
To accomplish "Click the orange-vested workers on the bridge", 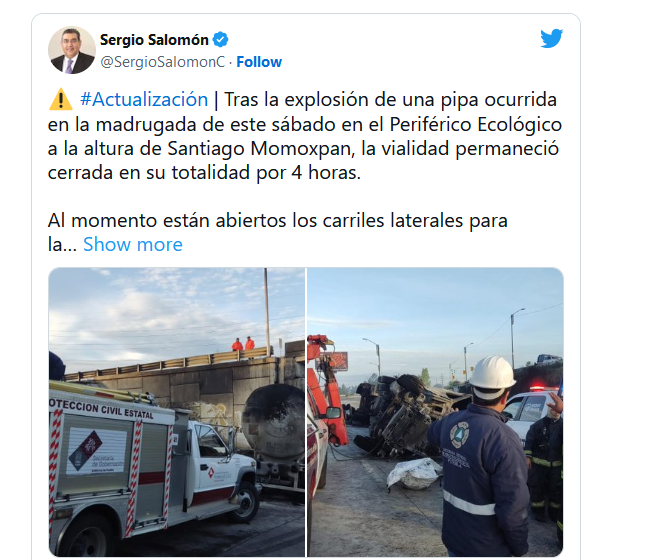I will 243,344.
